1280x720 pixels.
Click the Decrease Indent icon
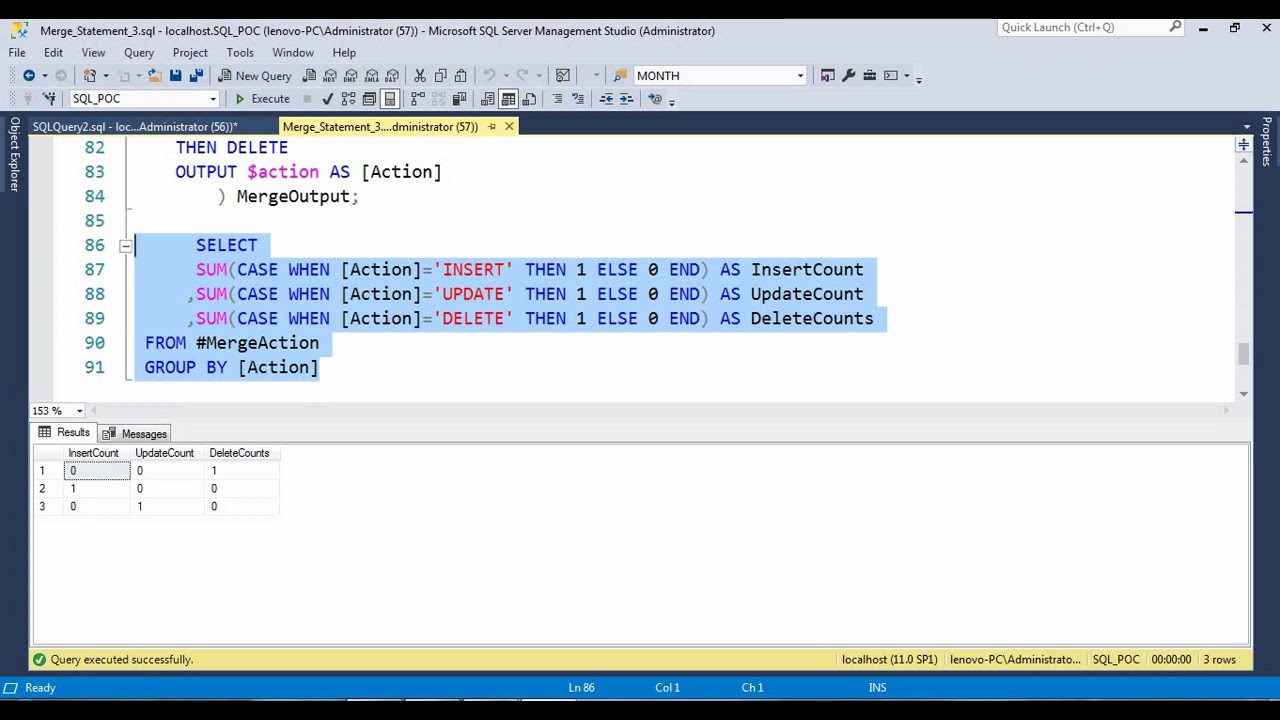(x=606, y=99)
